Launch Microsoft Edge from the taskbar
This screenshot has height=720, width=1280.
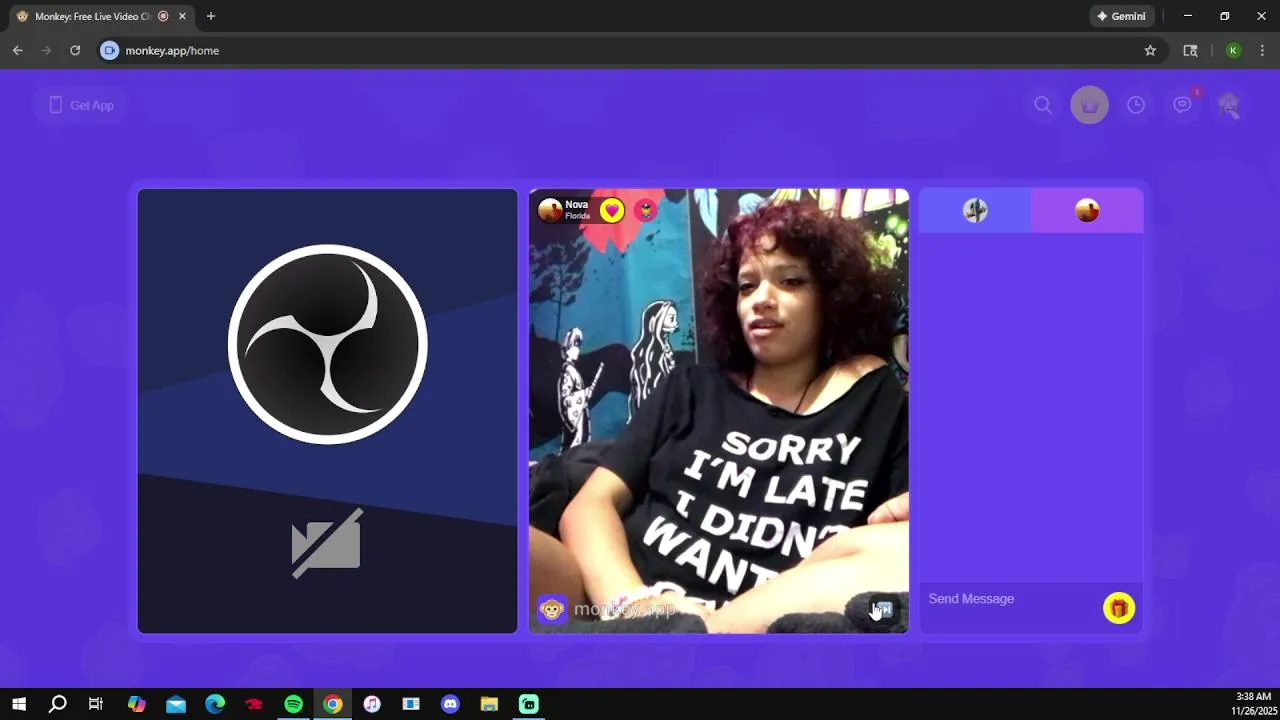tap(215, 704)
